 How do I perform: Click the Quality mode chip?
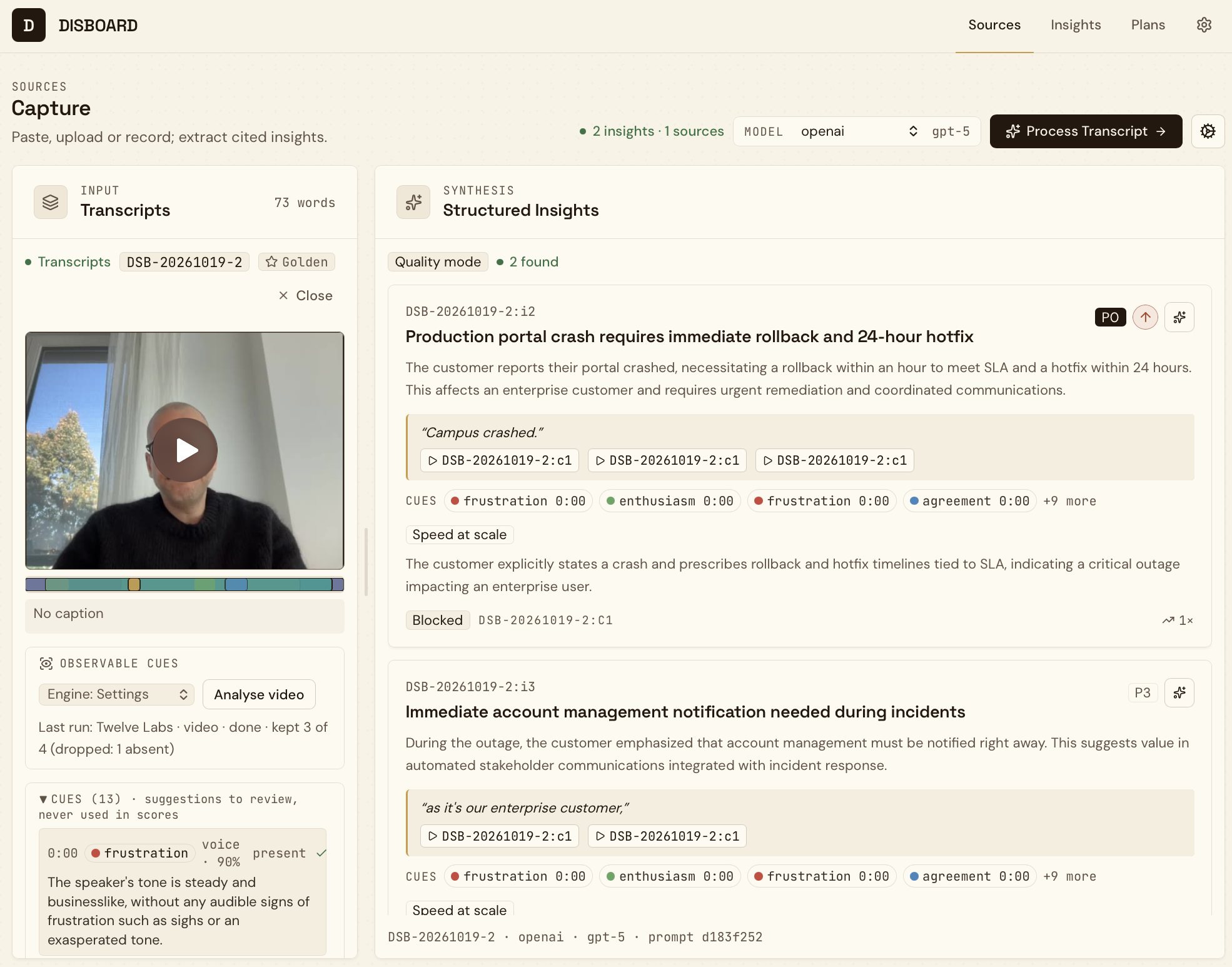point(438,262)
